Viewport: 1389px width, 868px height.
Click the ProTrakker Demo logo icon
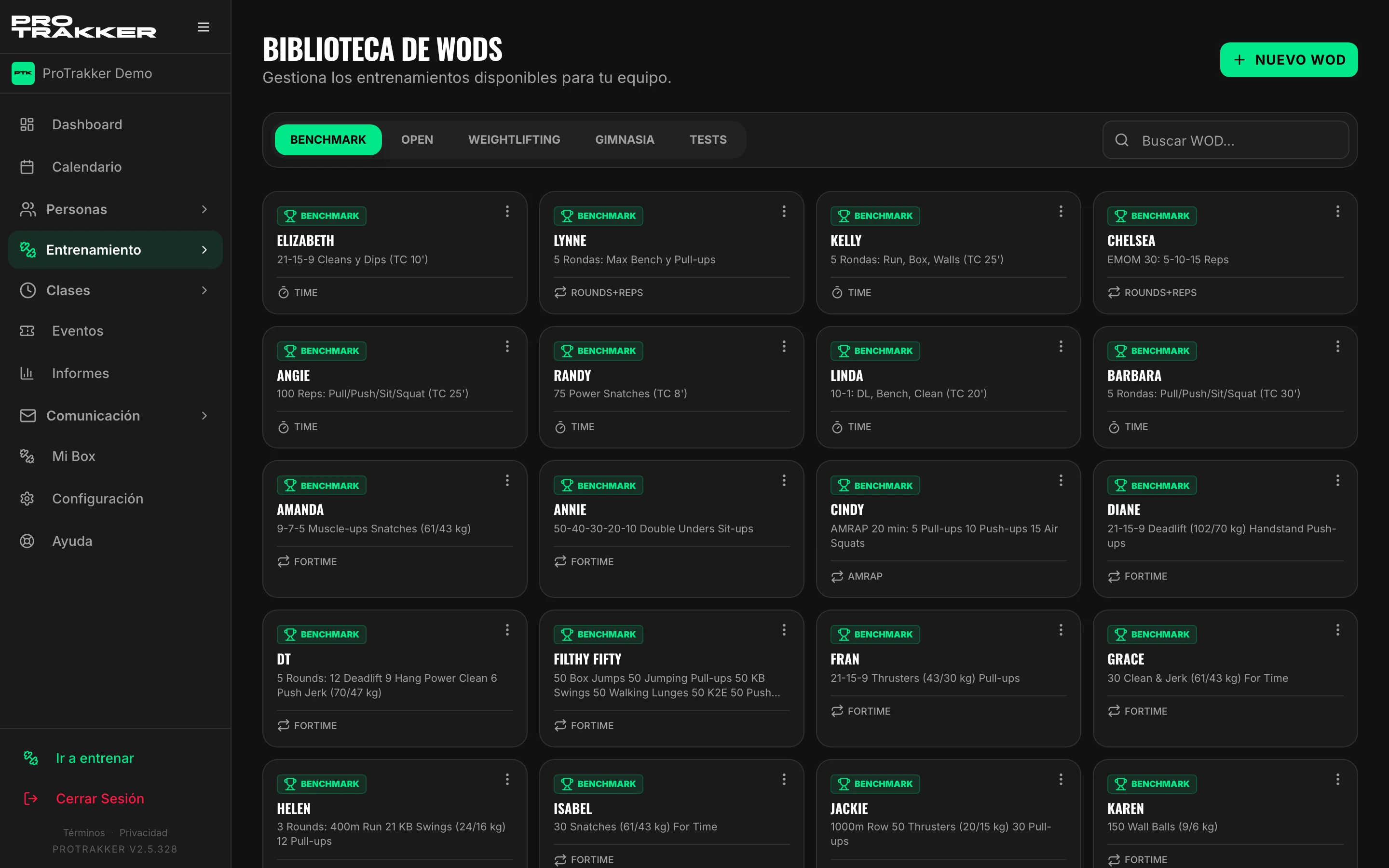pos(23,73)
